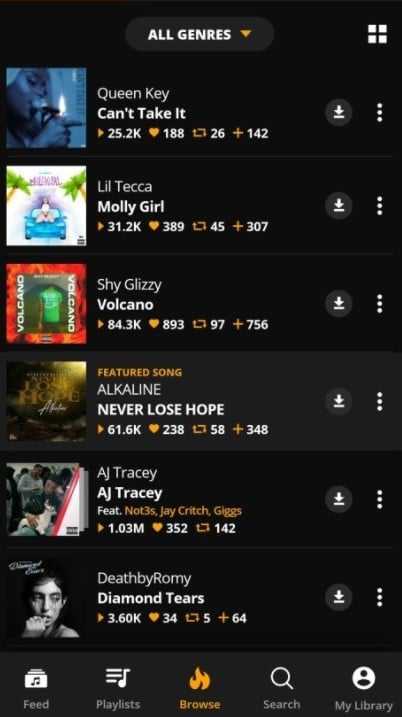Image resolution: width=402 pixels, height=717 pixels.
Task: Tap download icon for Volcano
Action: (x=338, y=304)
